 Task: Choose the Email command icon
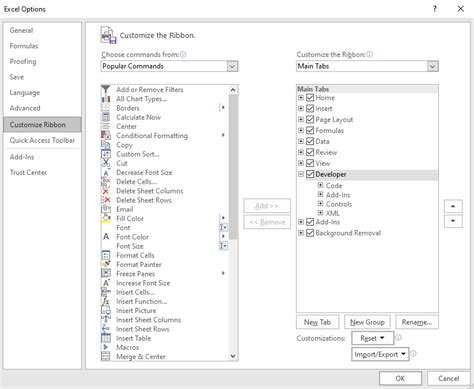click(x=106, y=209)
